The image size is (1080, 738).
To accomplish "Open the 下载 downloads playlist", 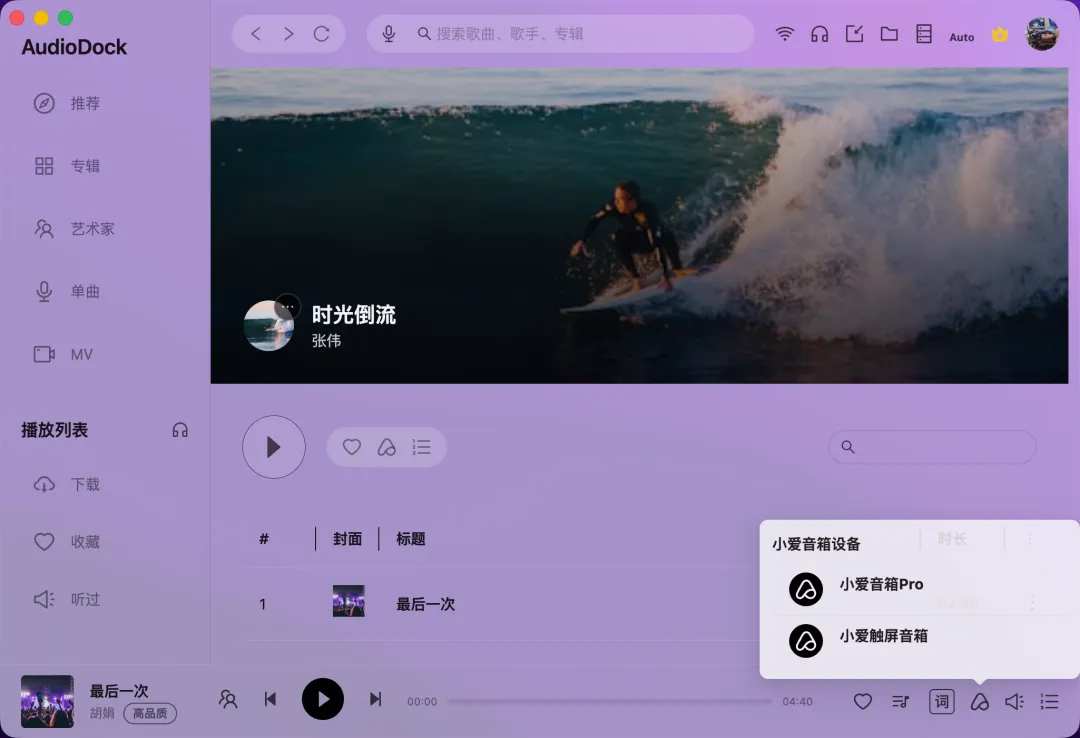I will coord(67,484).
